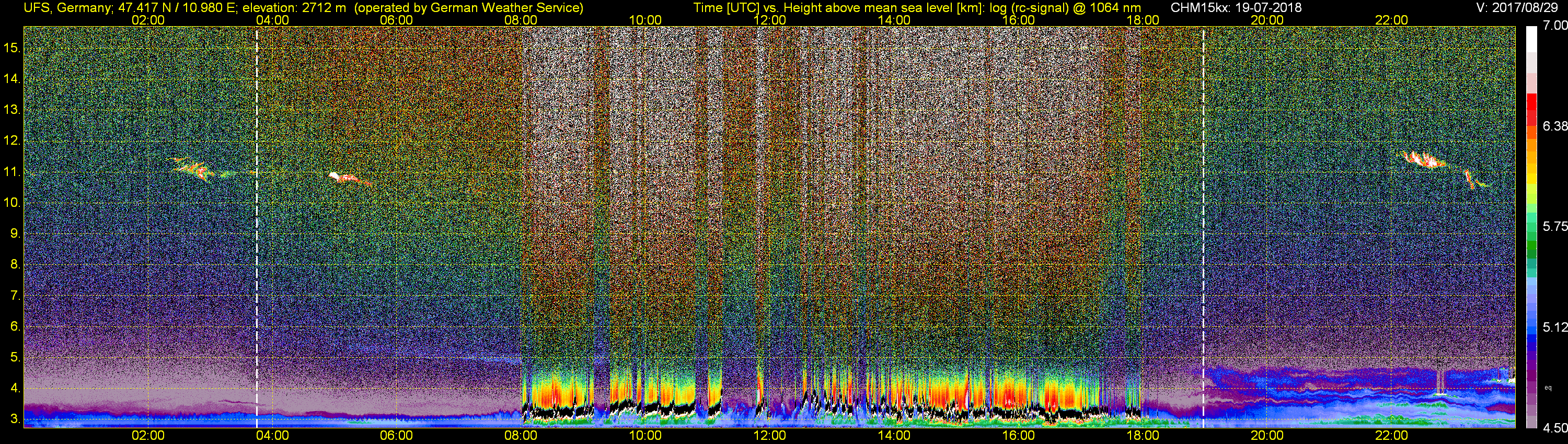
Task: Click the cloud streak near 02:45 at 11 km
Action: coord(193,169)
